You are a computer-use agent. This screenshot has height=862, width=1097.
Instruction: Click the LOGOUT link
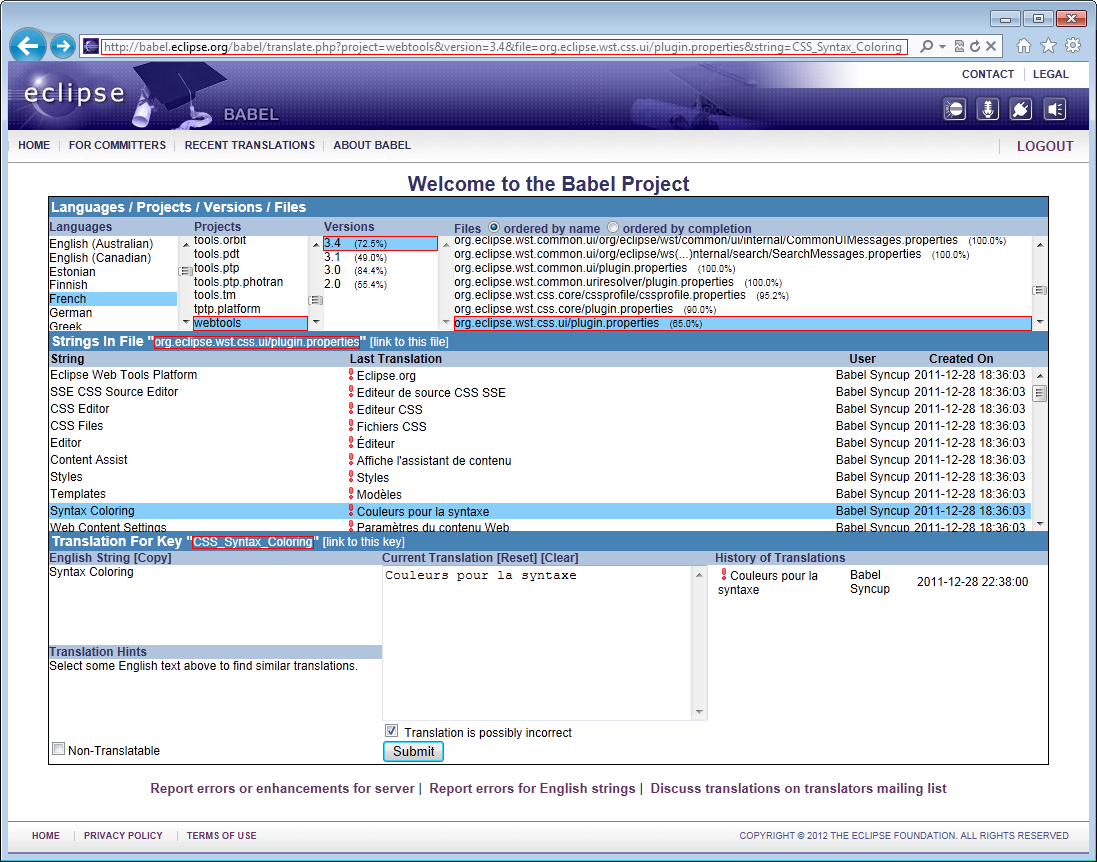1045,146
